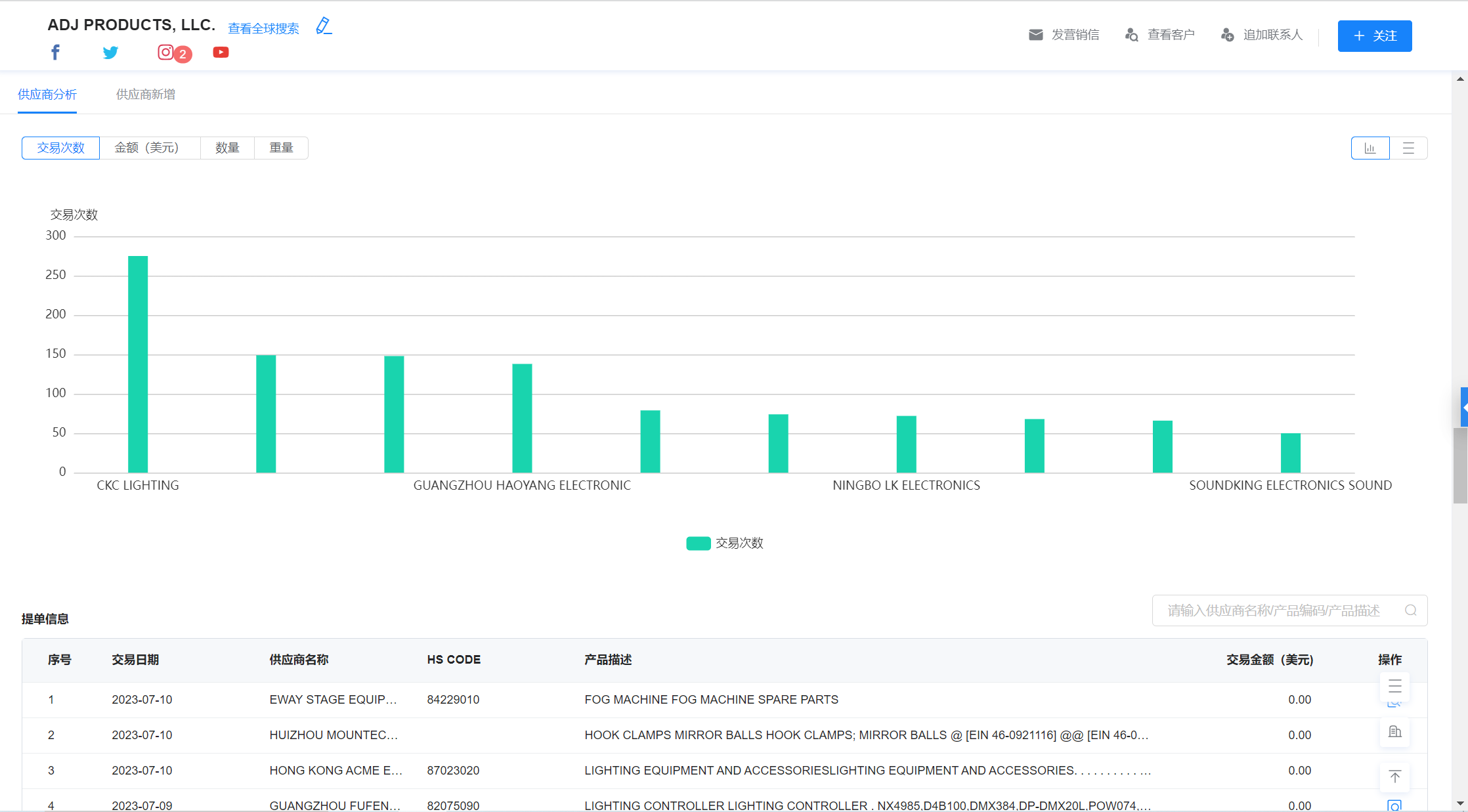Click the scrollbar down arrow
The image size is (1468, 812).
[x=1460, y=803]
